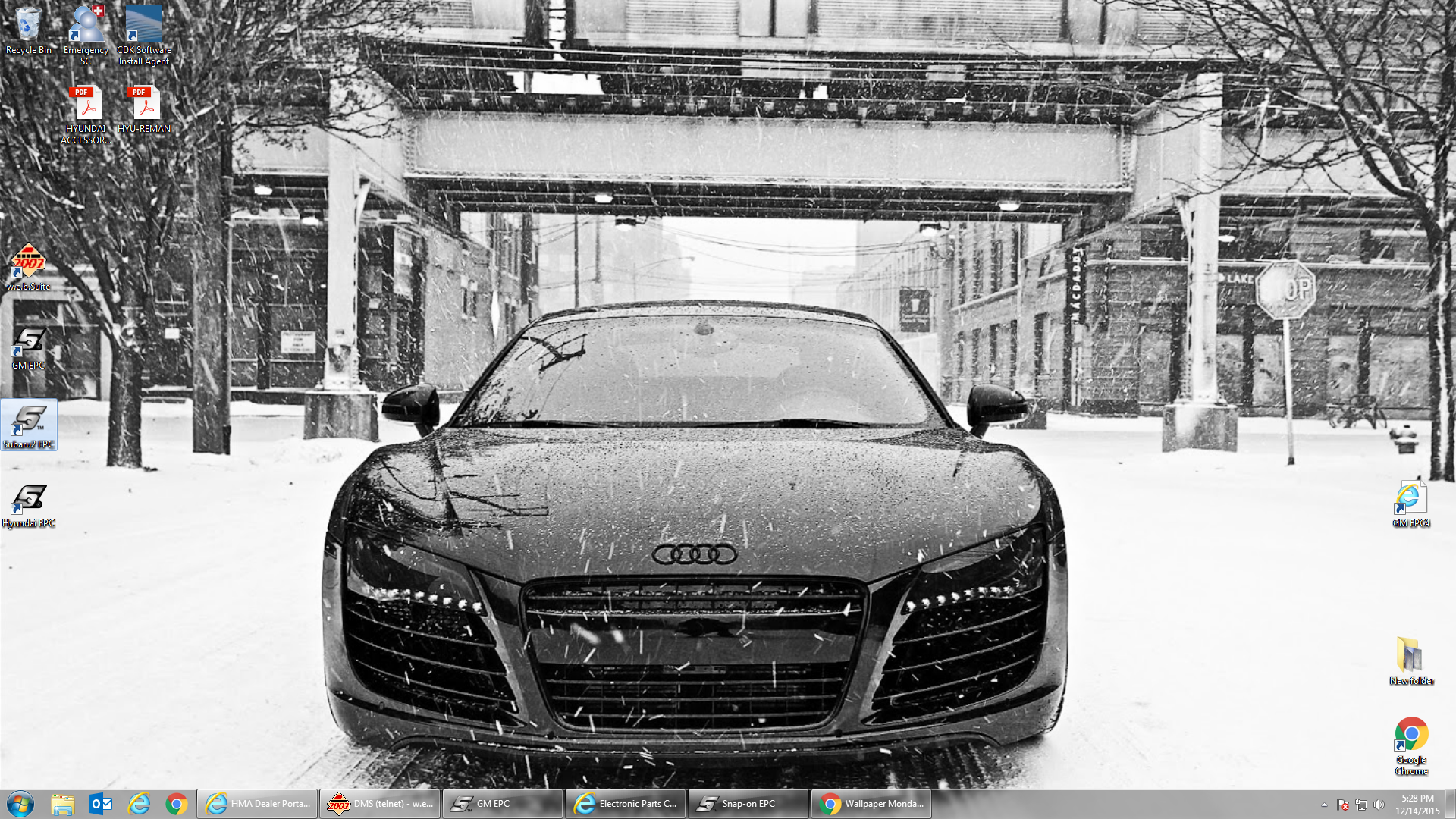Image resolution: width=1456 pixels, height=819 pixels.
Task: Launch pinned Internet Explorer on taskbar
Action: pos(139,804)
